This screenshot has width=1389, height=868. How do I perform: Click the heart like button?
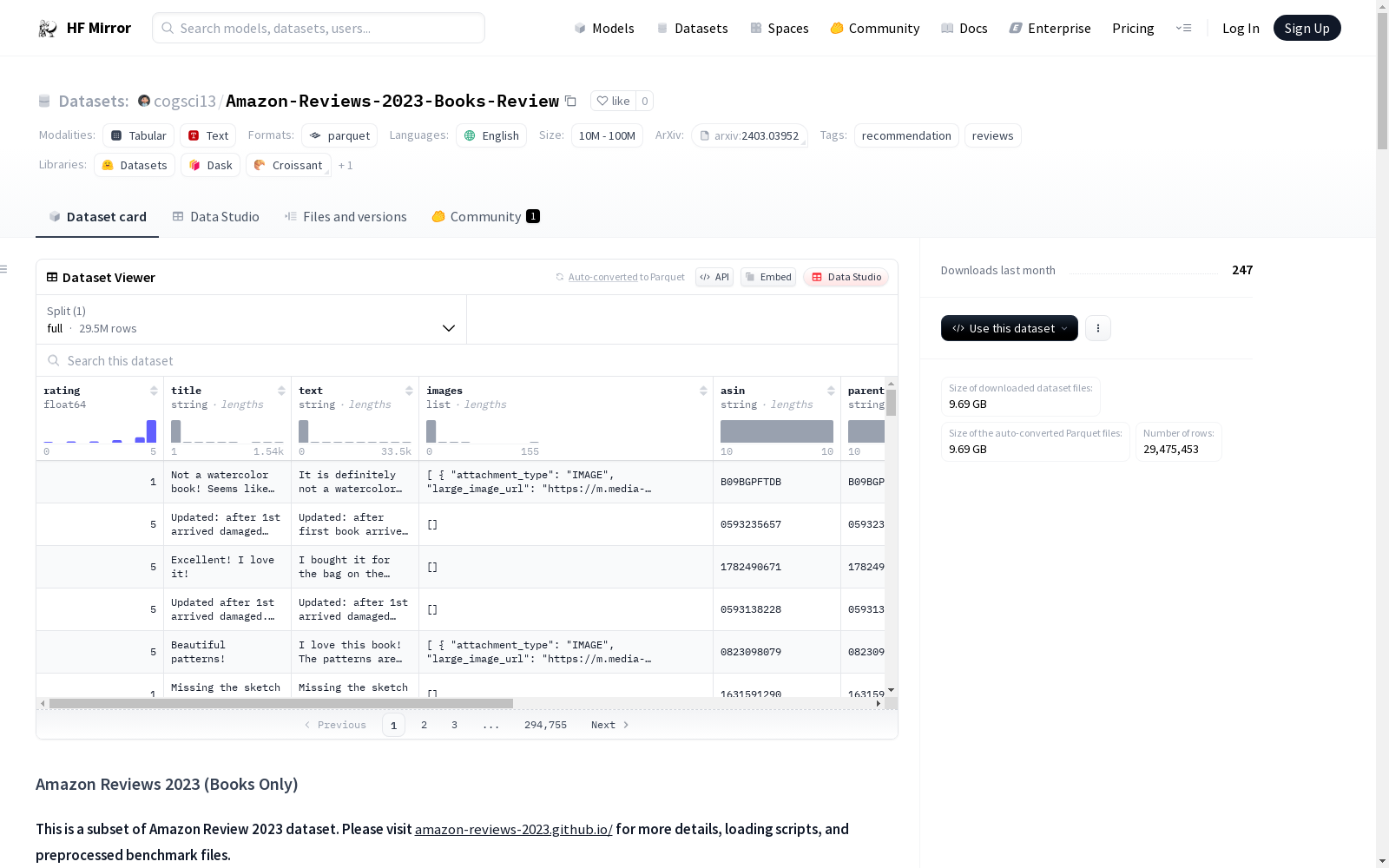613,101
